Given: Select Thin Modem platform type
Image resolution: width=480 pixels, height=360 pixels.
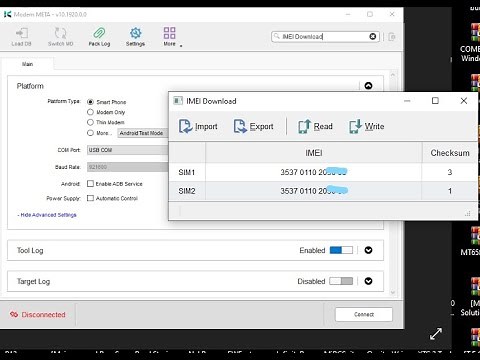Looking at the screenshot, I should click(90, 122).
